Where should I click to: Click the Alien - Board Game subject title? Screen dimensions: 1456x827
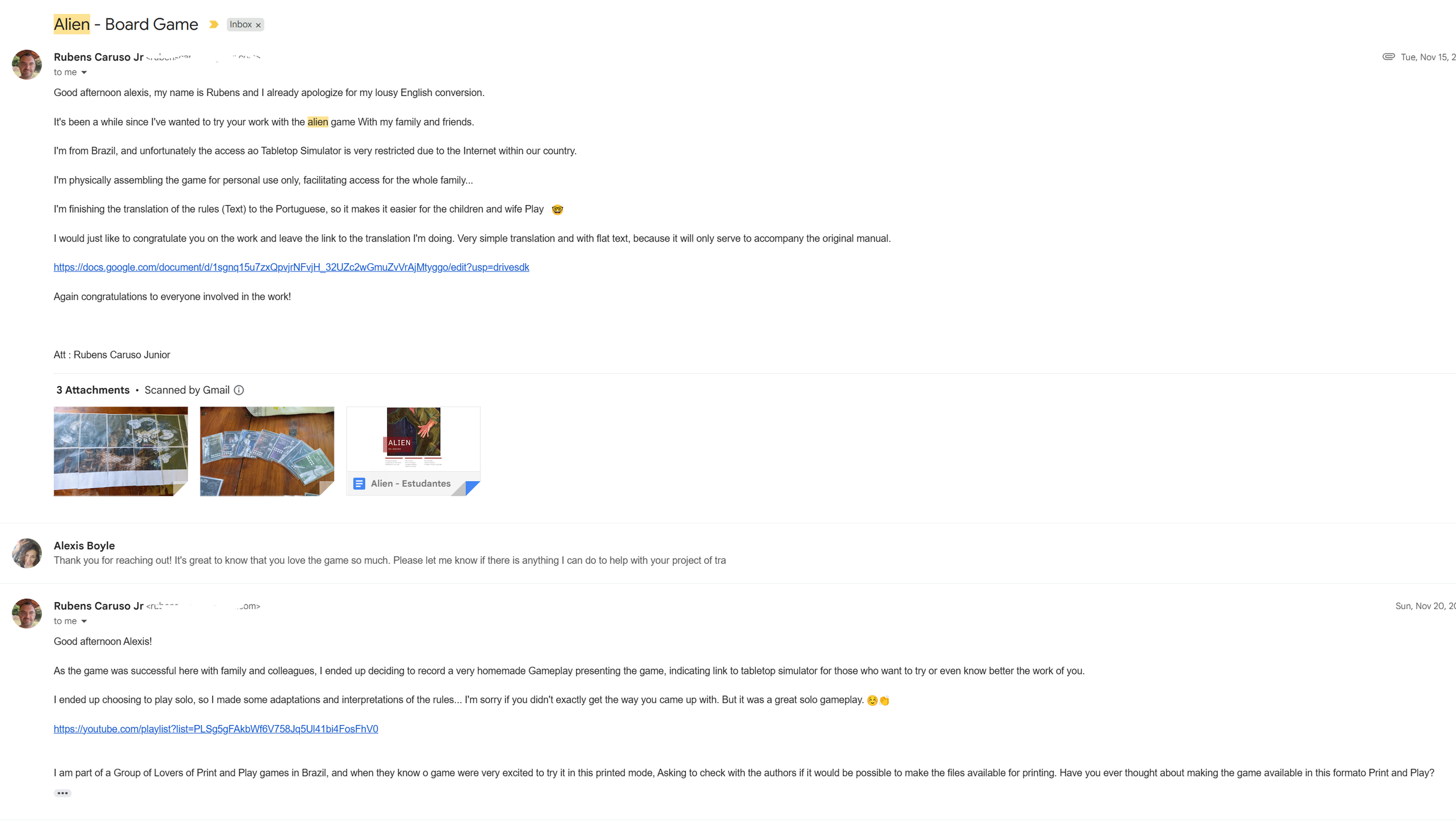point(126,24)
